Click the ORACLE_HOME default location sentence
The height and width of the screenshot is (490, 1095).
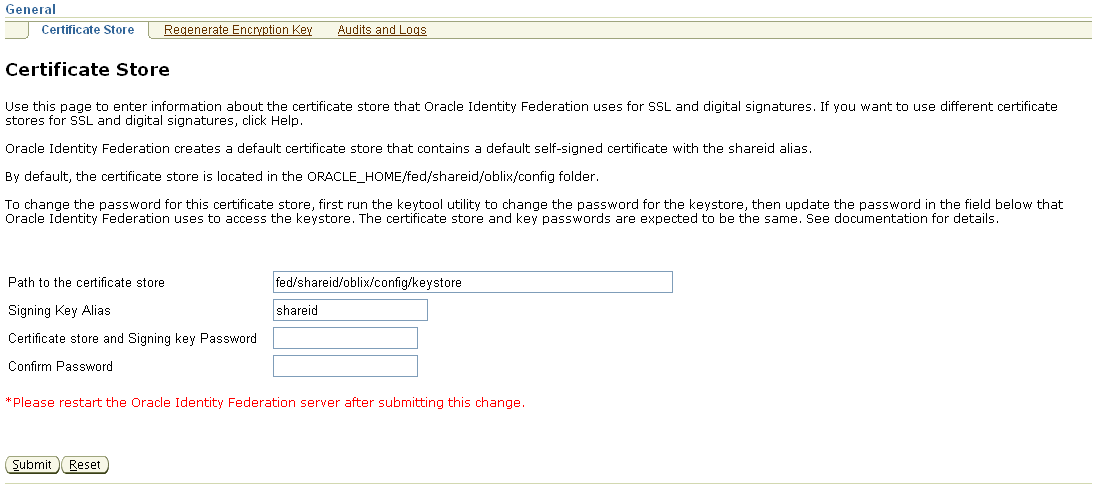click(302, 177)
